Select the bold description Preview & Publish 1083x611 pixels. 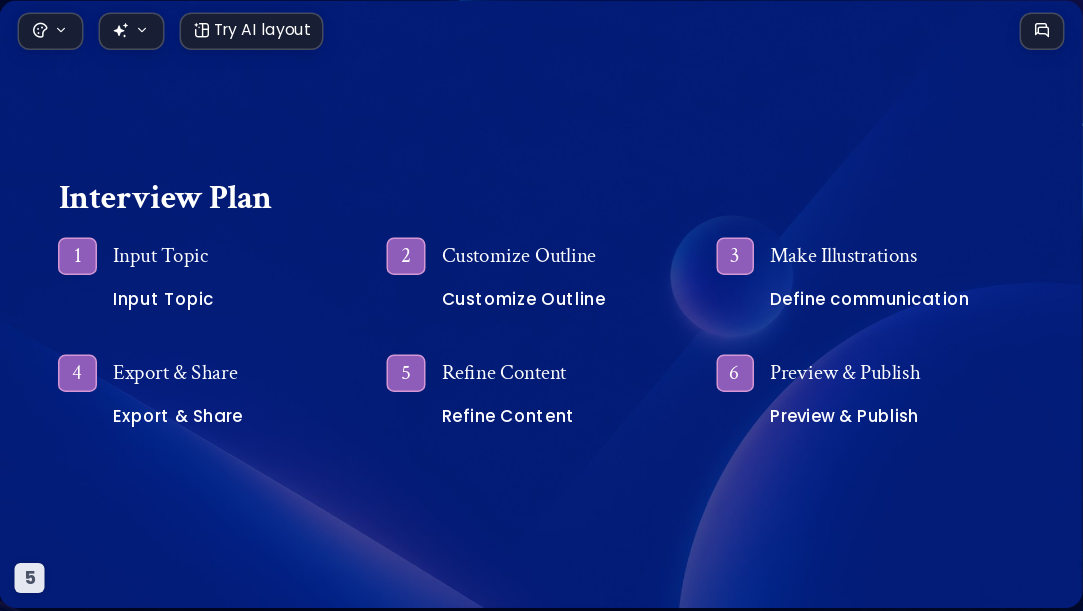pos(843,416)
